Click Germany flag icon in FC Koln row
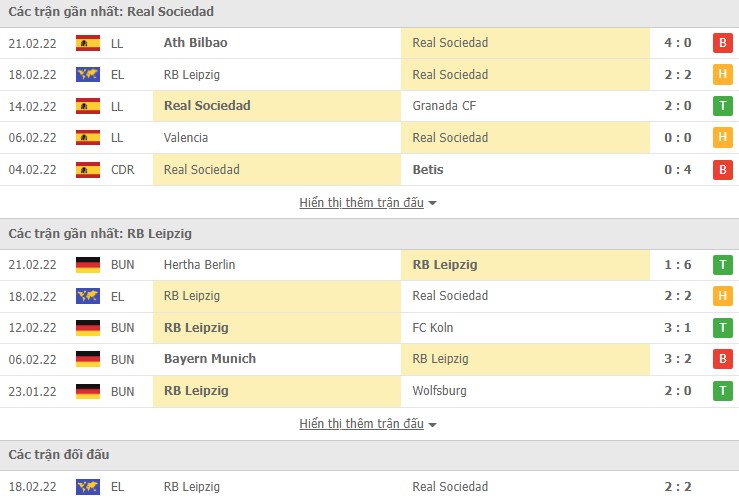Screen dimensions: 739x501 point(88,328)
